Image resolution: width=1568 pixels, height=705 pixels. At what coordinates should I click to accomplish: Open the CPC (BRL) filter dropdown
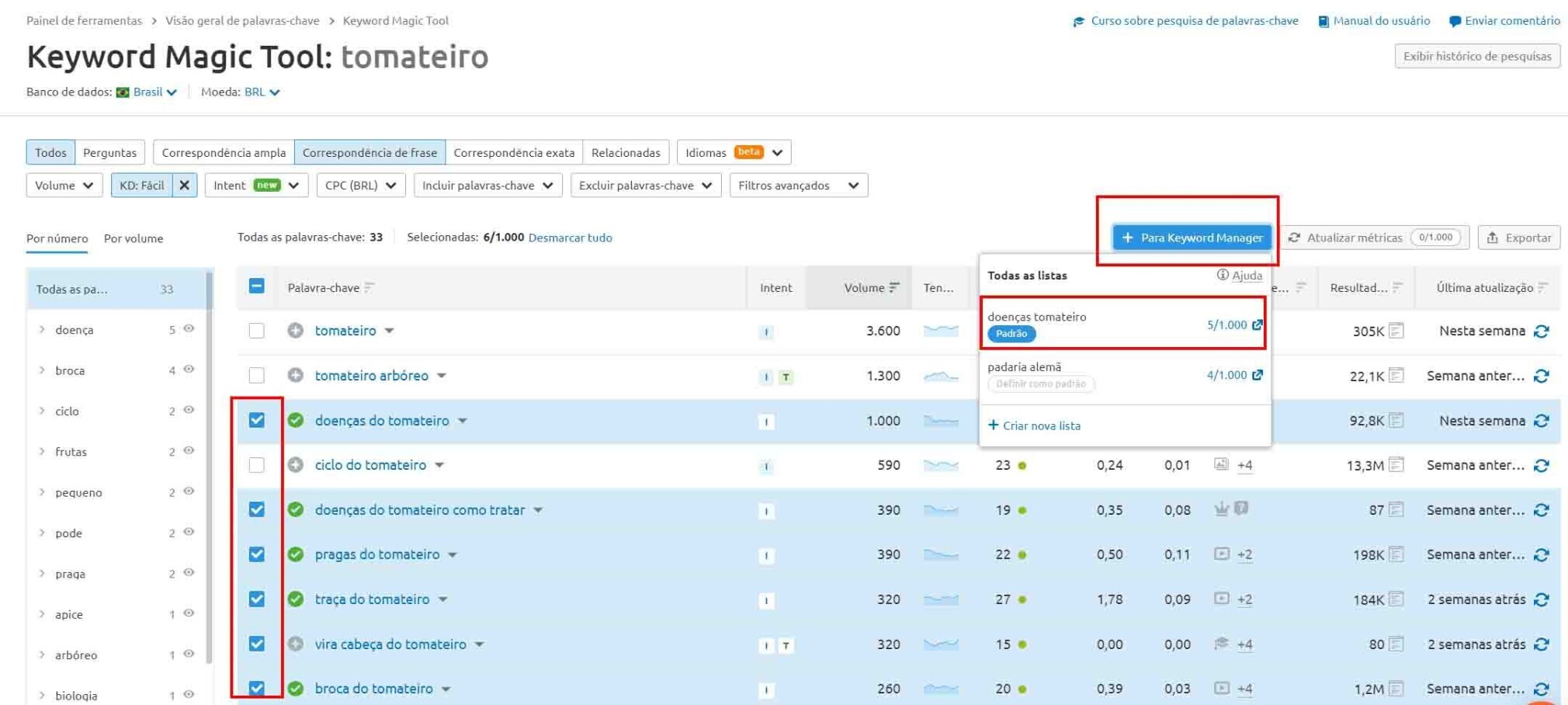coord(361,186)
